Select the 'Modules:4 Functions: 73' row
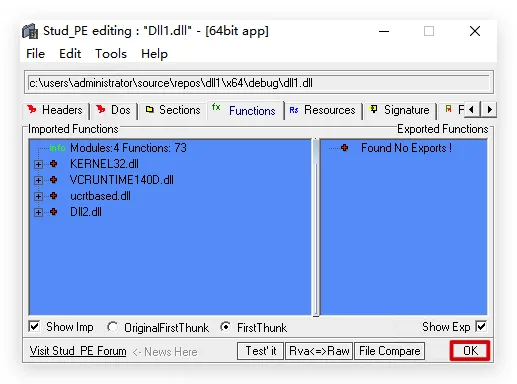This screenshot has height=384, width=517. [x=128, y=148]
